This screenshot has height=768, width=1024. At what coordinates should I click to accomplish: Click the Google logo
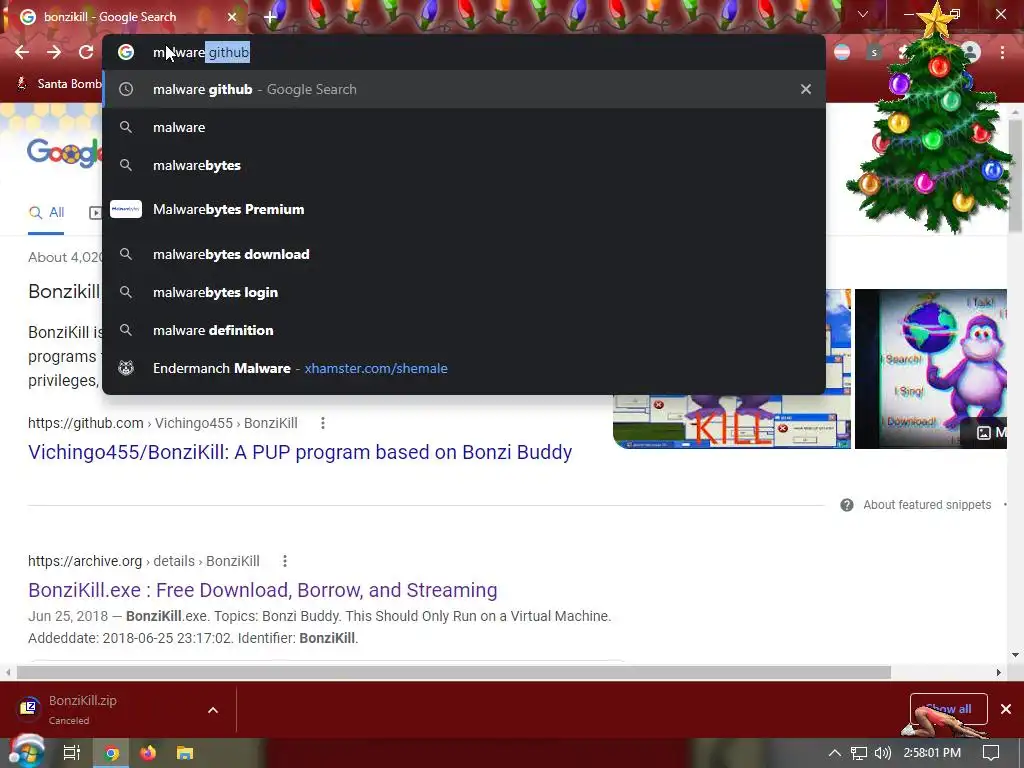point(65,152)
